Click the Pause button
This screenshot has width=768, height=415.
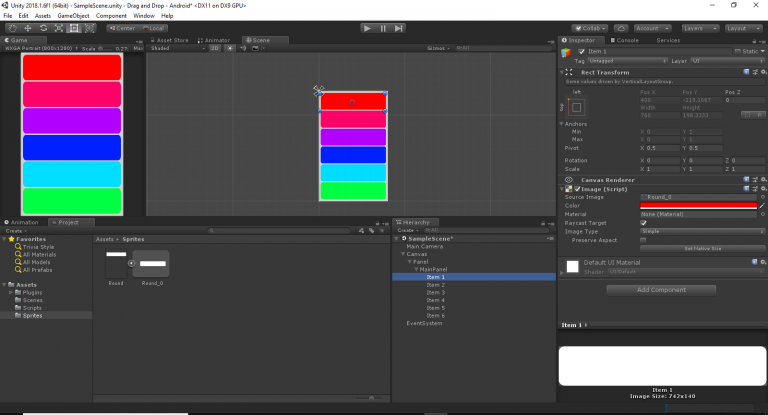[383, 28]
